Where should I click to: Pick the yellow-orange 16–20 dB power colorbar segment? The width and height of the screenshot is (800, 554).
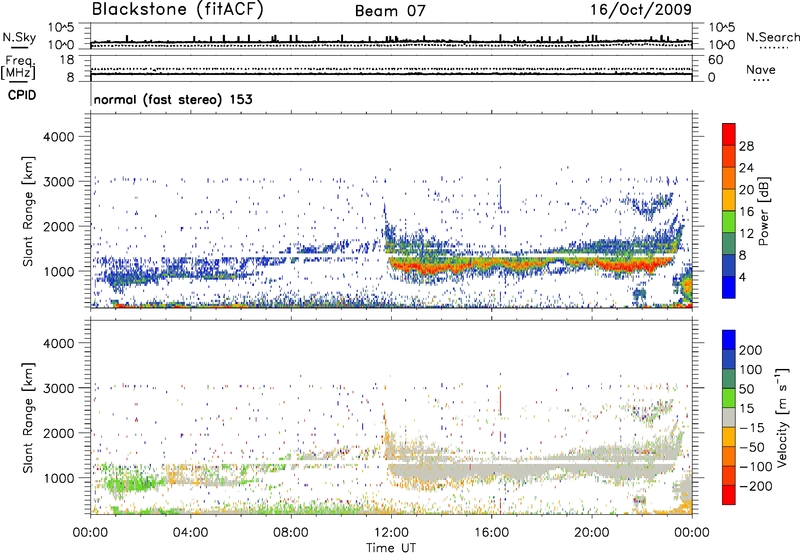(729, 200)
